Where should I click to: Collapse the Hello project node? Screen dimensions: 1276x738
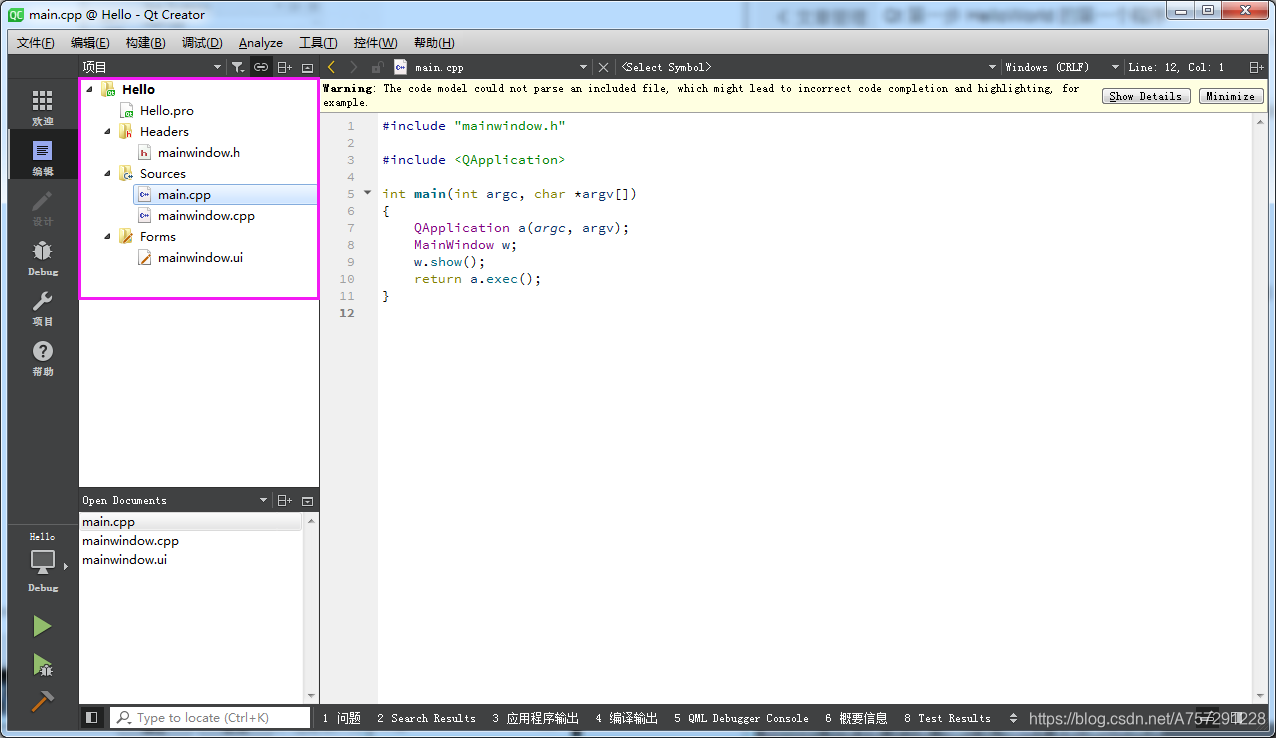(89, 90)
